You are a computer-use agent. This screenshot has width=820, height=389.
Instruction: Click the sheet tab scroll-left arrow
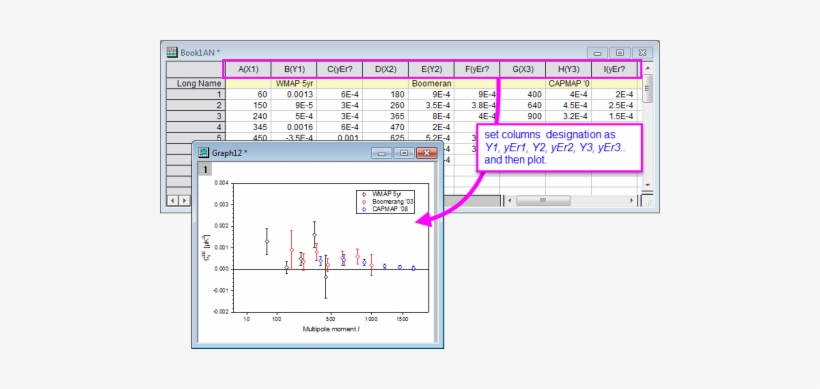174,200
